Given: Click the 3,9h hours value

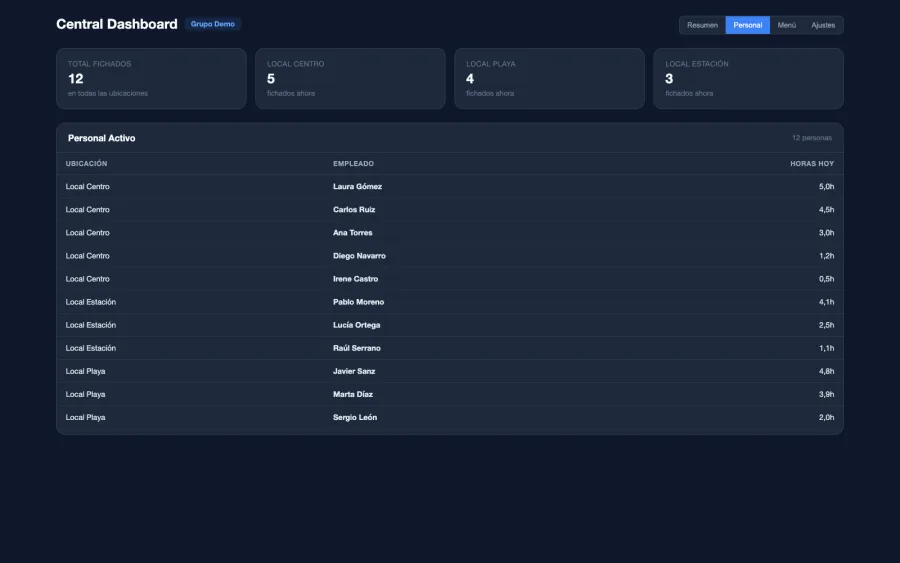Looking at the screenshot, I should [x=826, y=394].
